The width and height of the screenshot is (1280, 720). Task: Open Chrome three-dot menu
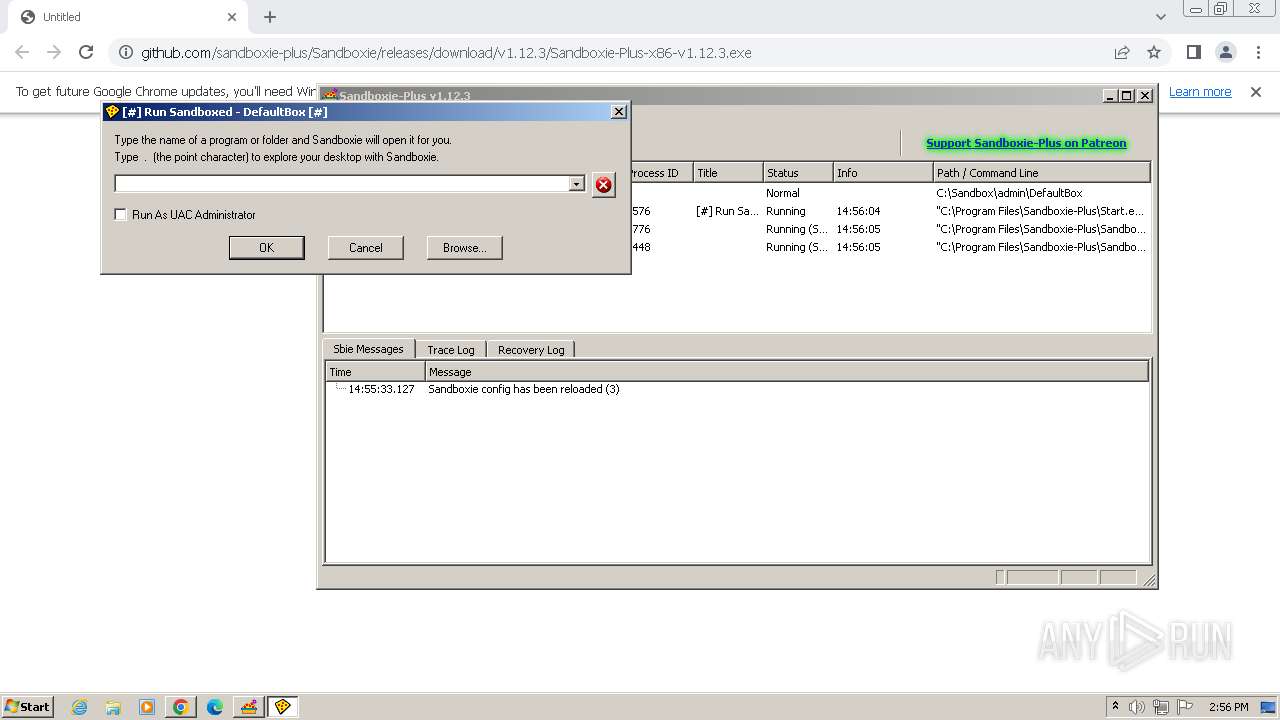[x=1258, y=52]
